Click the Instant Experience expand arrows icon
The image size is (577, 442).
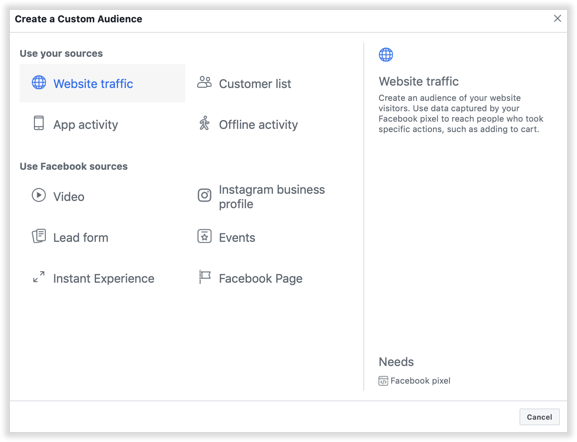[39, 277]
